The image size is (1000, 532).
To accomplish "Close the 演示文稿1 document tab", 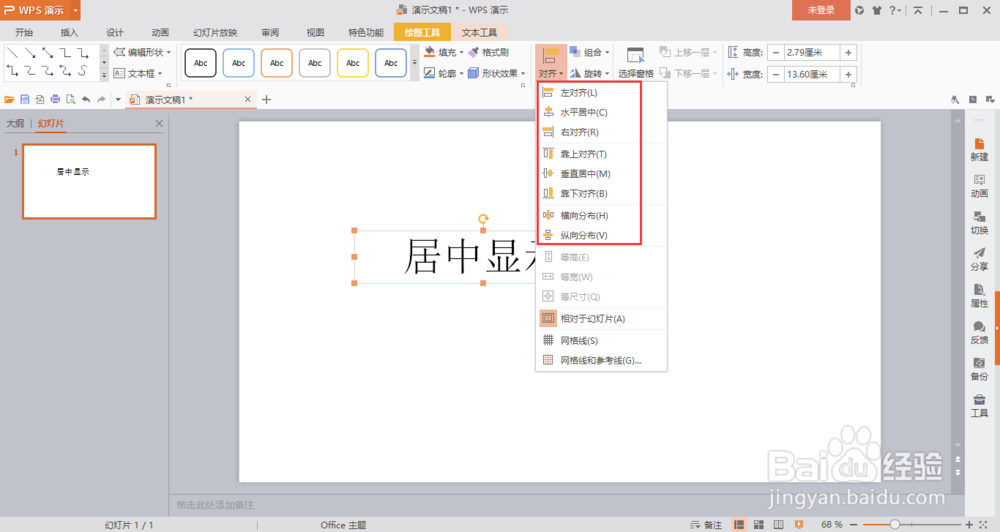I will point(248,100).
